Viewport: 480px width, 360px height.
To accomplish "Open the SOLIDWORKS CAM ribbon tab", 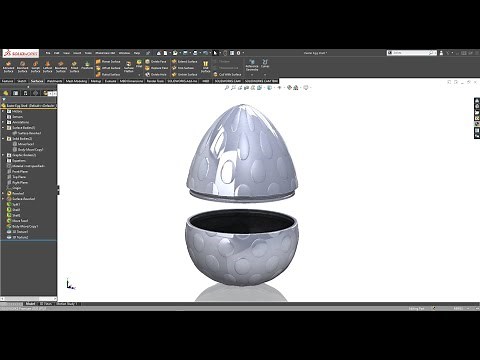I will point(227,81).
